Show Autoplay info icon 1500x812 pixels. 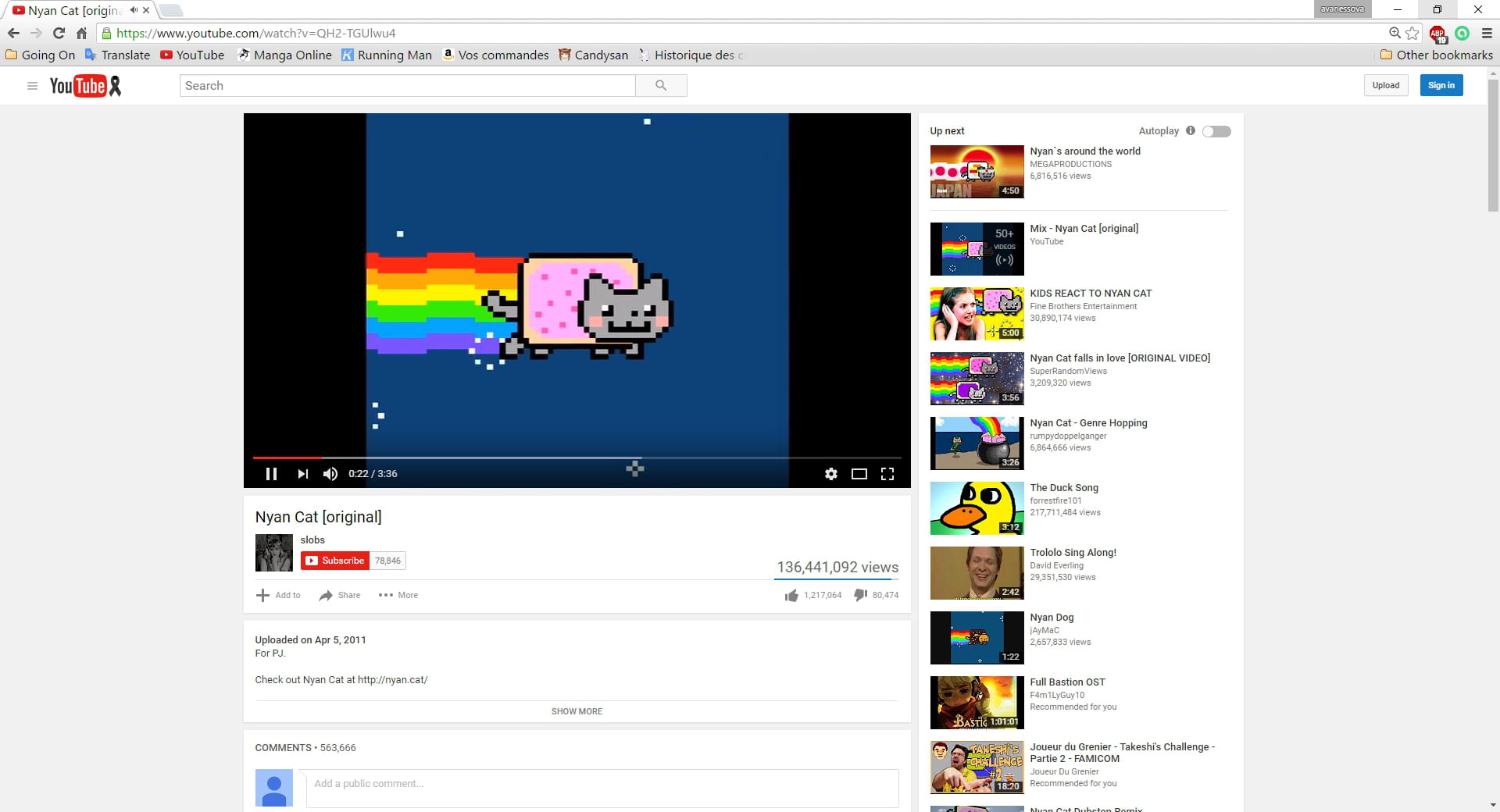point(1191,130)
